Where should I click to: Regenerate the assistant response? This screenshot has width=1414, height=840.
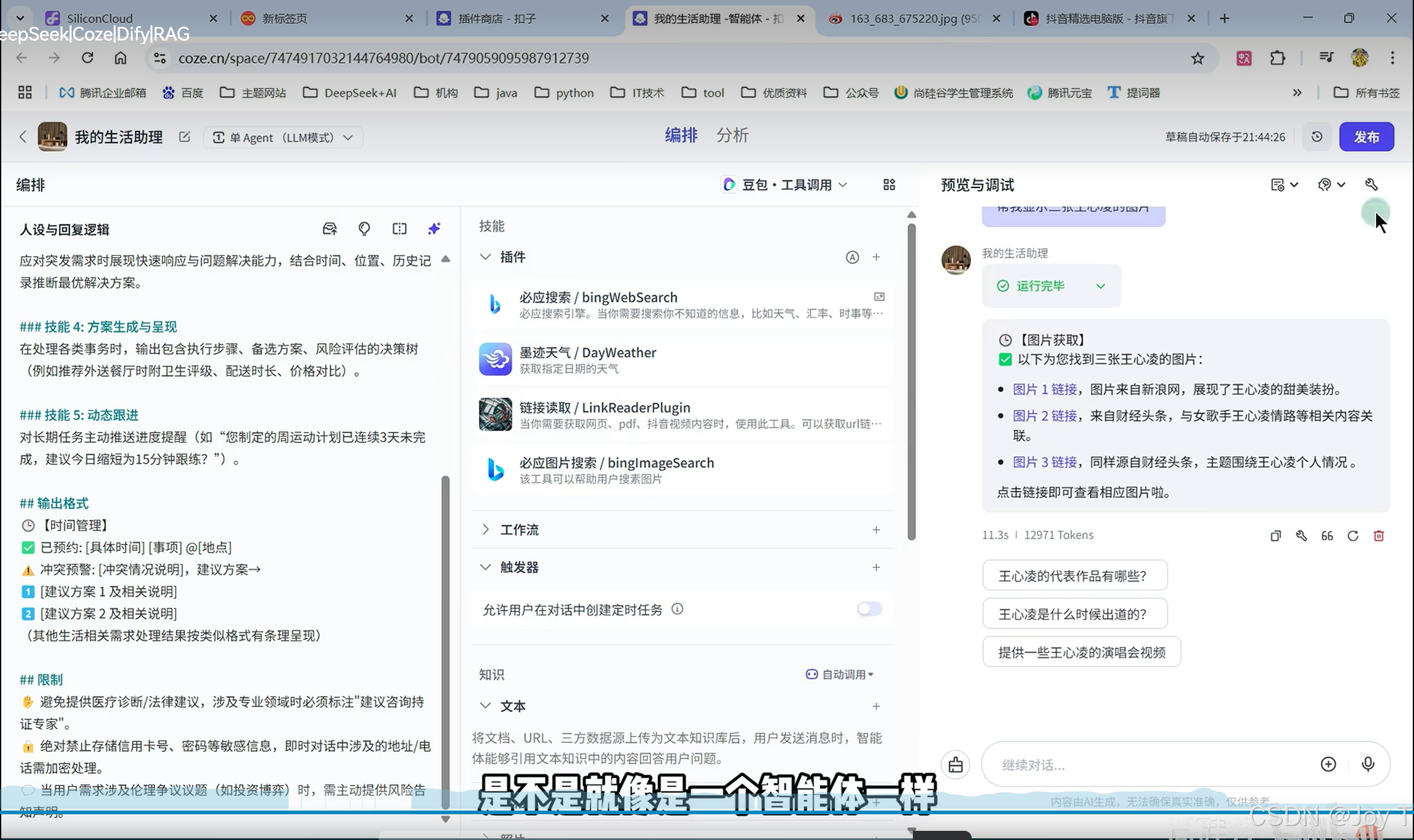1353,536
